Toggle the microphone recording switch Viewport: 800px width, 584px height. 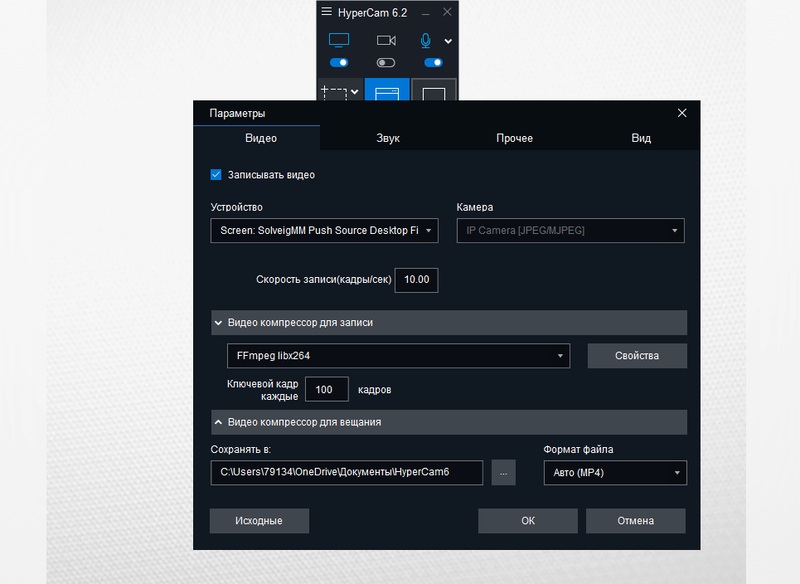[433, 63]
